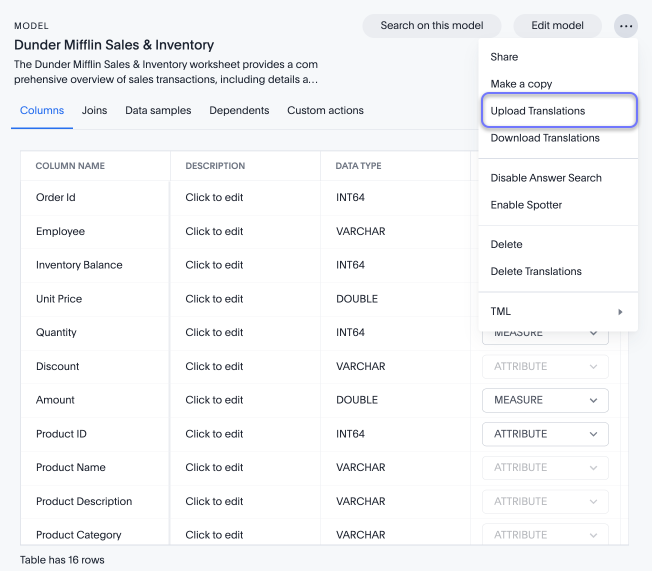
Task: Choose Delete Translations menu entry
Action: point(536,271)
